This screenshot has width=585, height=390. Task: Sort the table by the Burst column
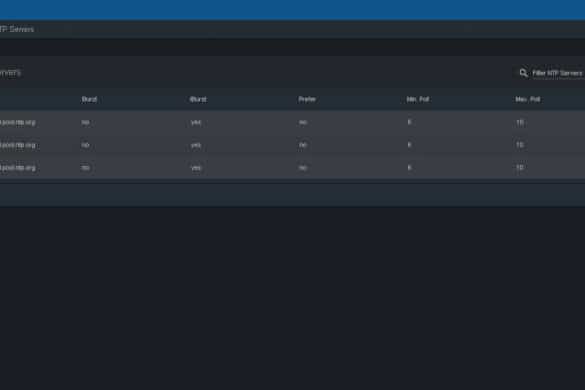coord(89,99)
